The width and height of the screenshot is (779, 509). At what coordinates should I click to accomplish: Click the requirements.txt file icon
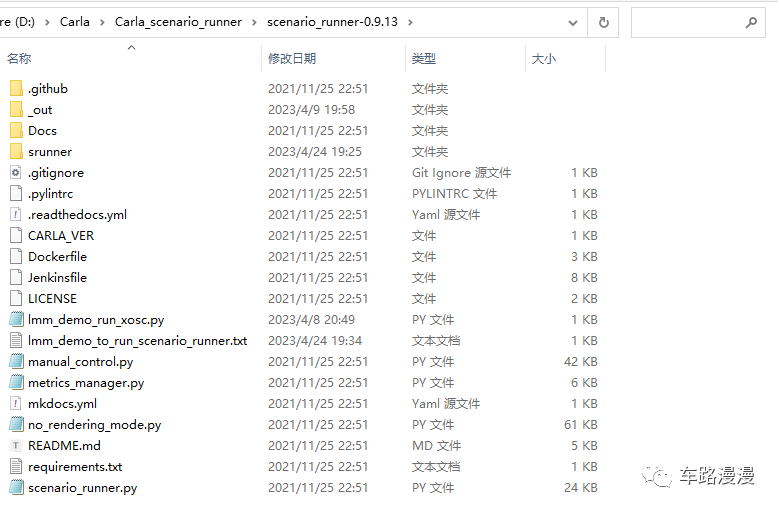16,466
